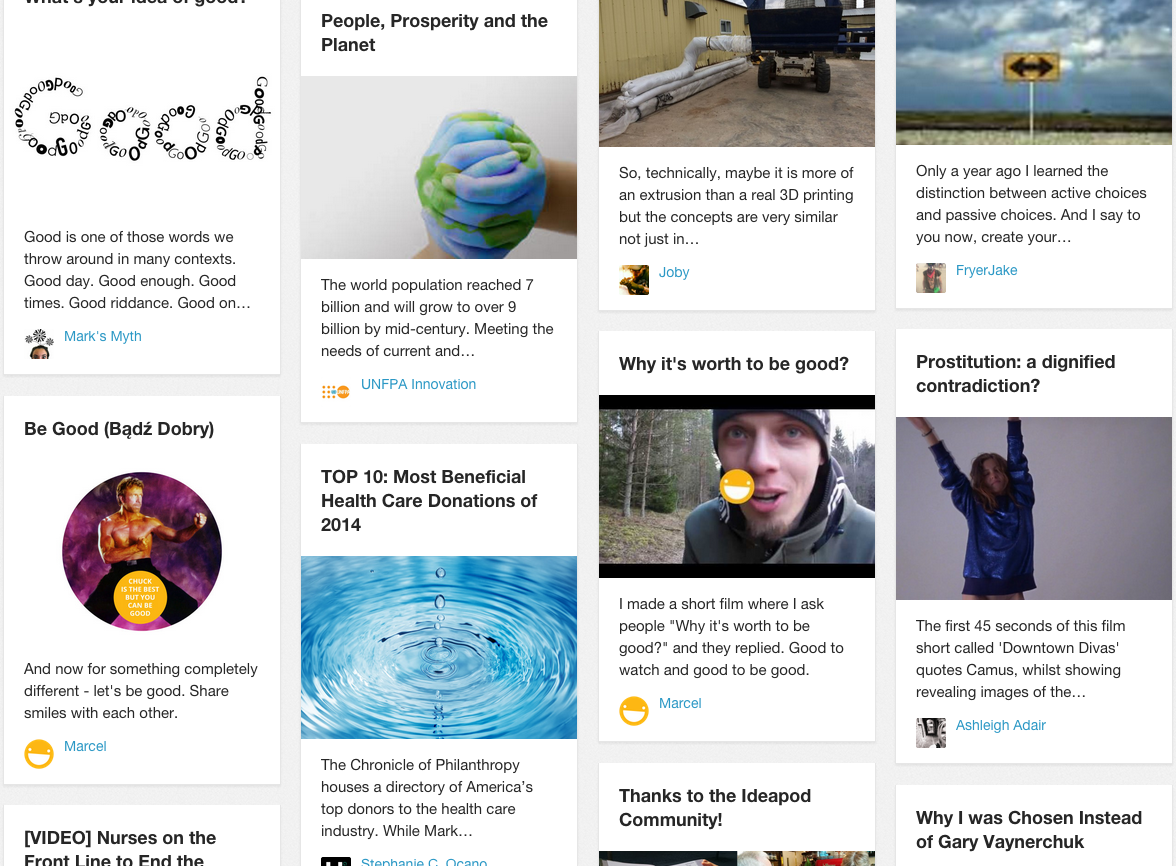Open the Ashleigh Adair author link
Screen dimensions: 1176x866
tap(1000, 725)
